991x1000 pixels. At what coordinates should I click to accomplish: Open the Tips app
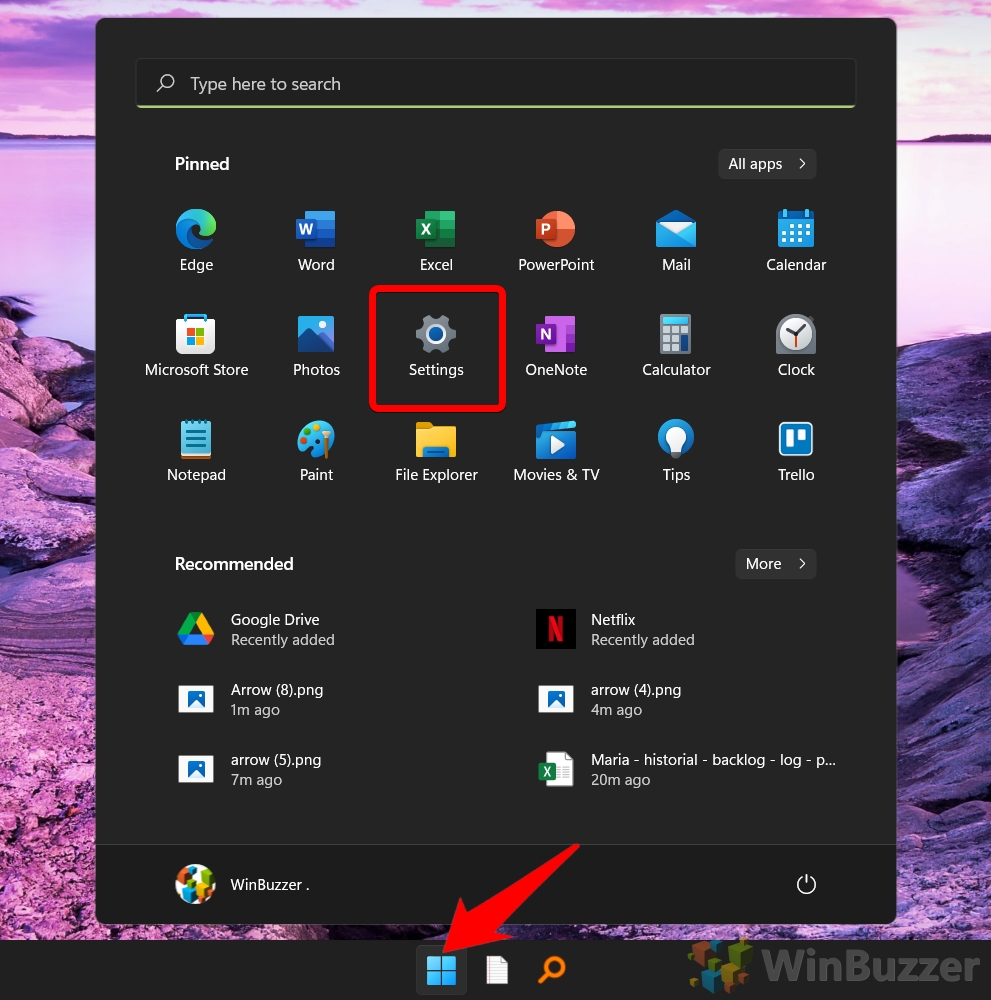[x=676, y=450]
